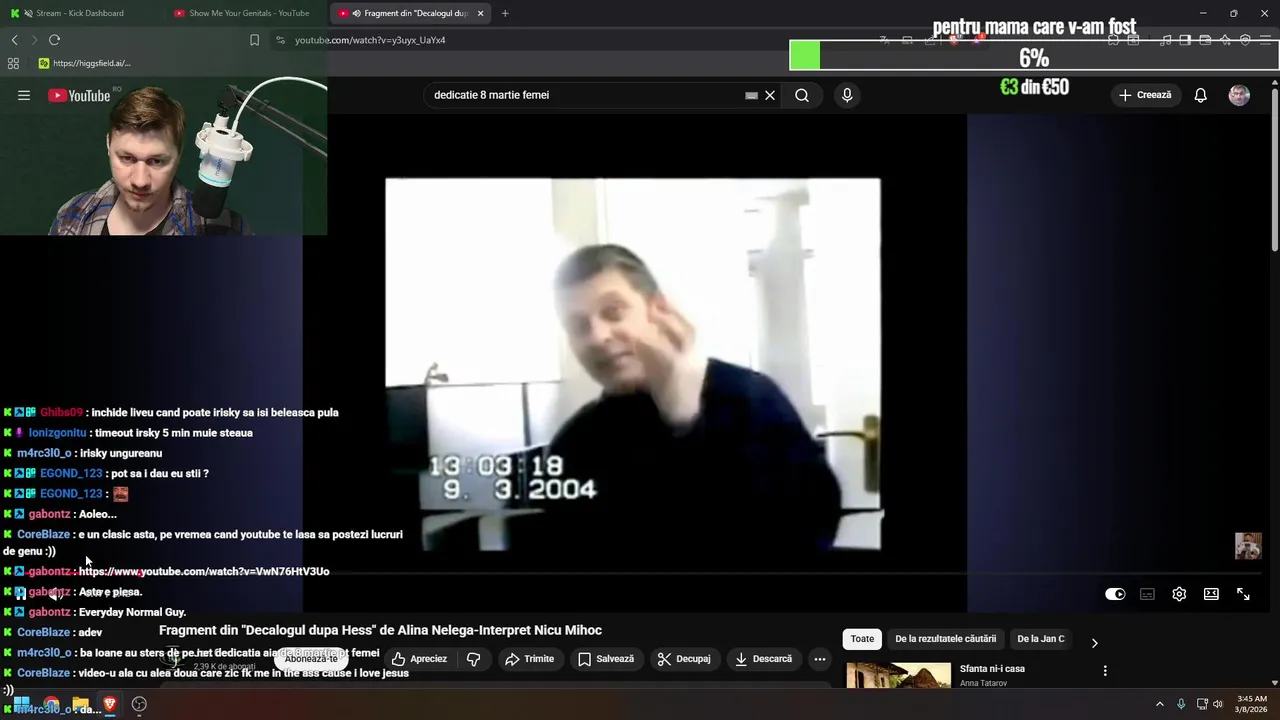Screen dimensions: 1280x720
Task: Toggle the autoplay switch in the player
Action: [1115, 594]
